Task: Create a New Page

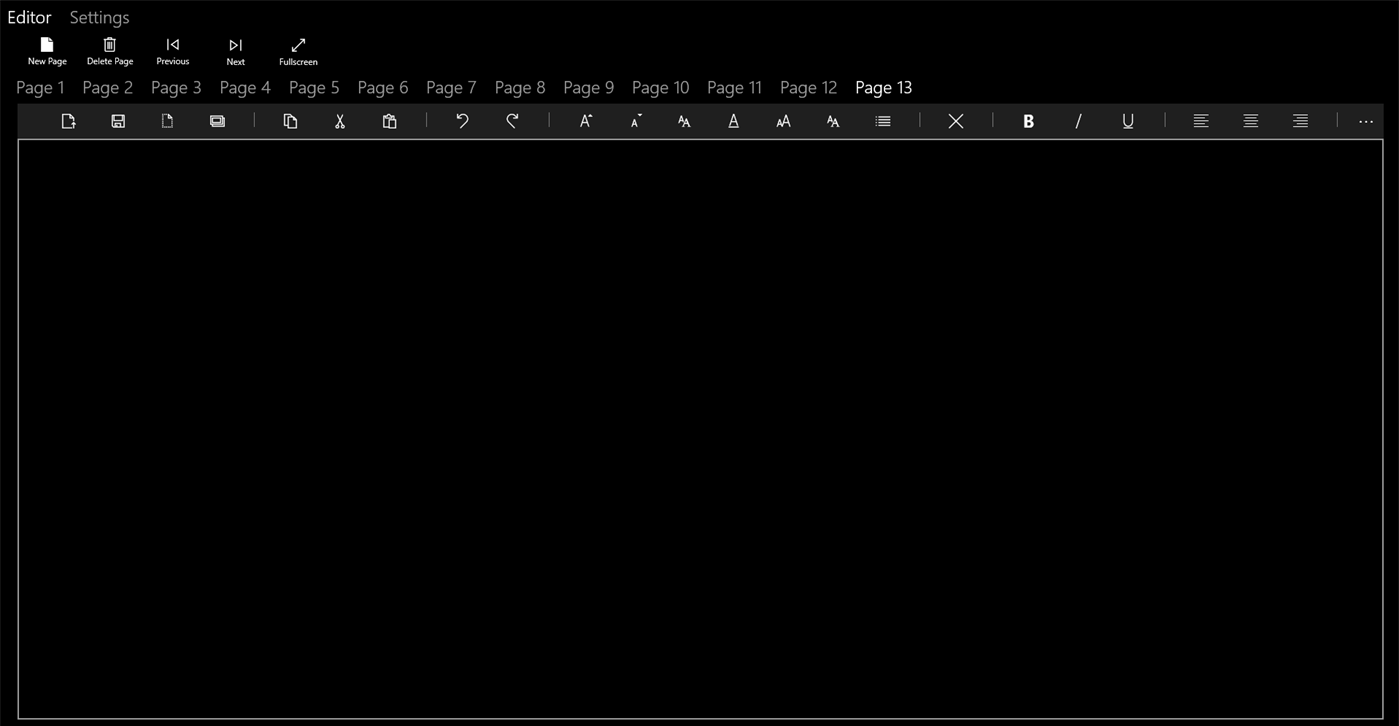Action: [x=46, y=50]
